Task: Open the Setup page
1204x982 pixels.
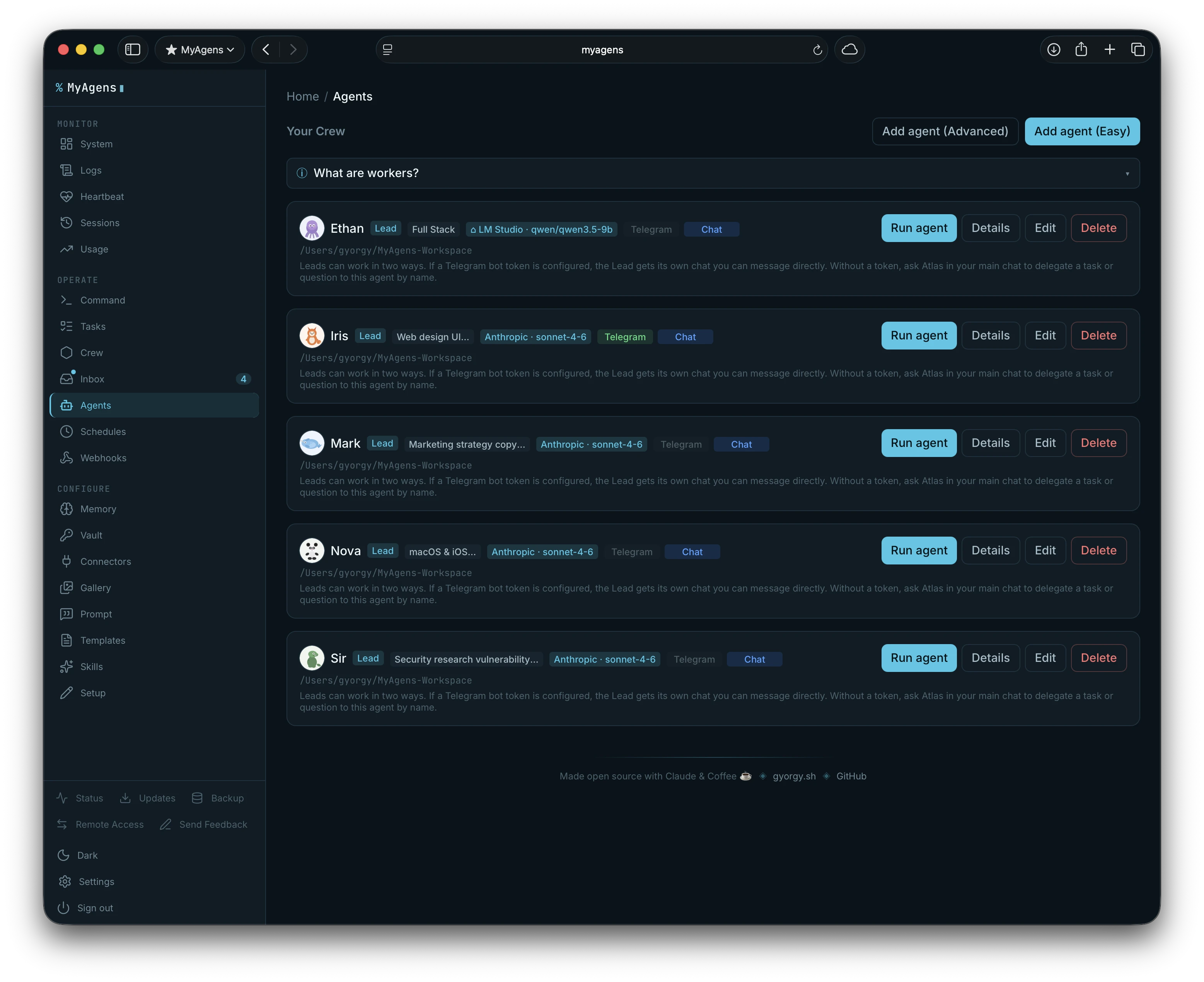Action: (x=154, y=693)
